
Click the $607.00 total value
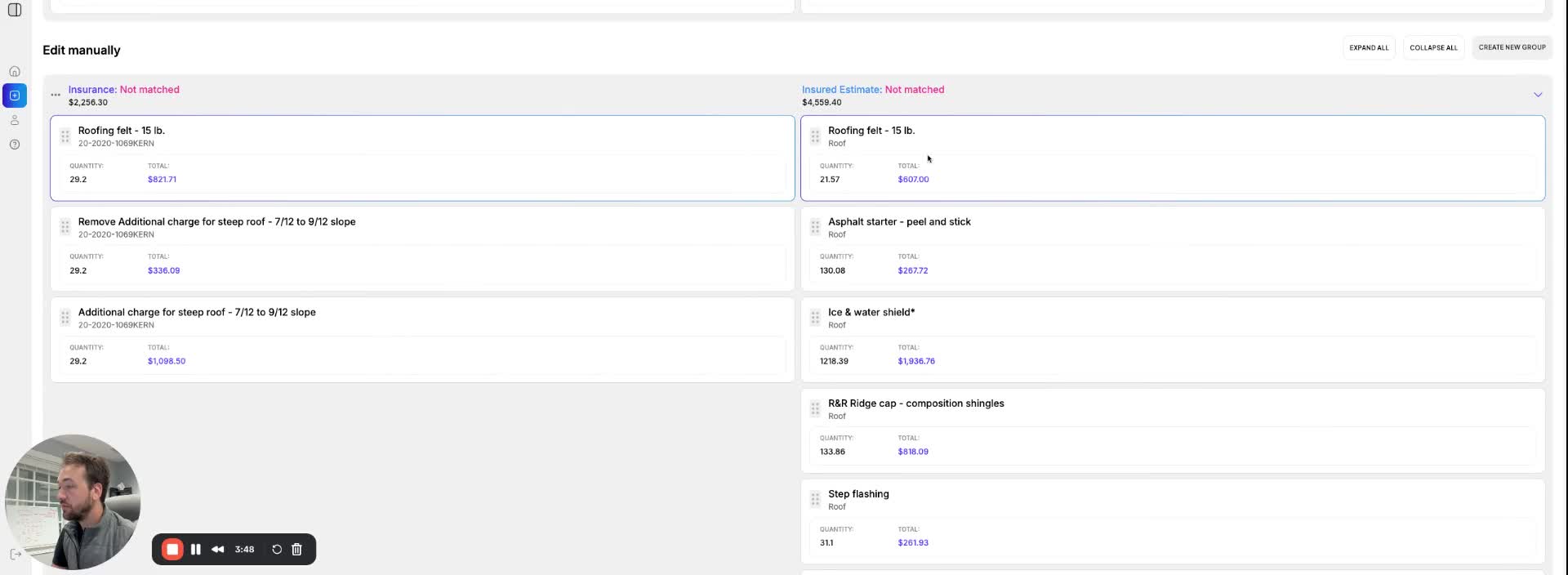pos(913,180)
